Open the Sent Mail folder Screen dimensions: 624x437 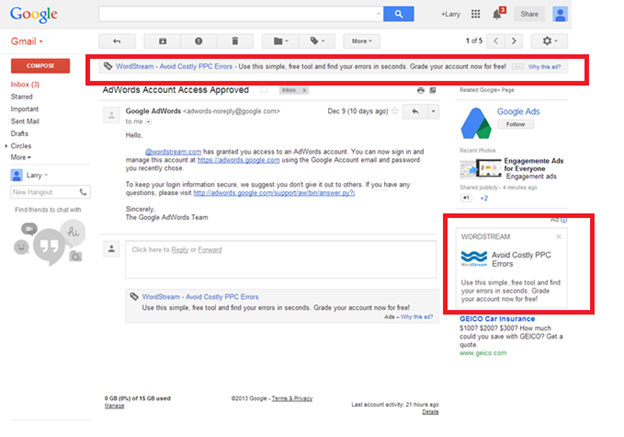(x=25, y=121)
